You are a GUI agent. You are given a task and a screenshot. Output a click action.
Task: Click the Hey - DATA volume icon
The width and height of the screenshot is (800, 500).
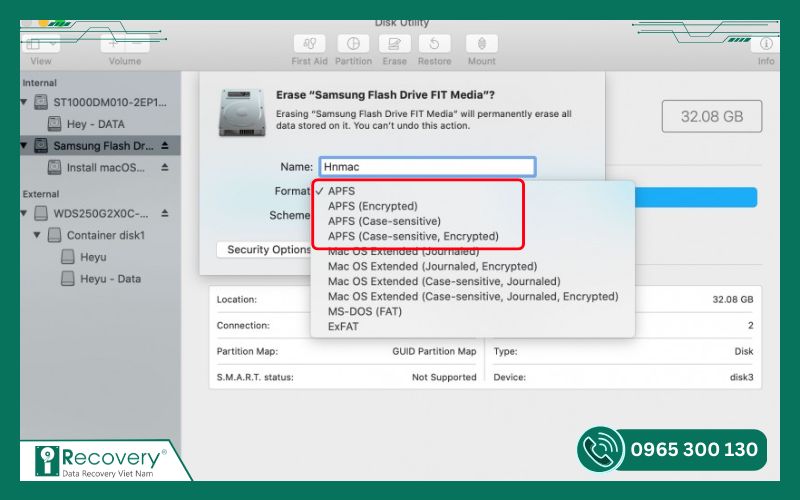click(54, 124)
